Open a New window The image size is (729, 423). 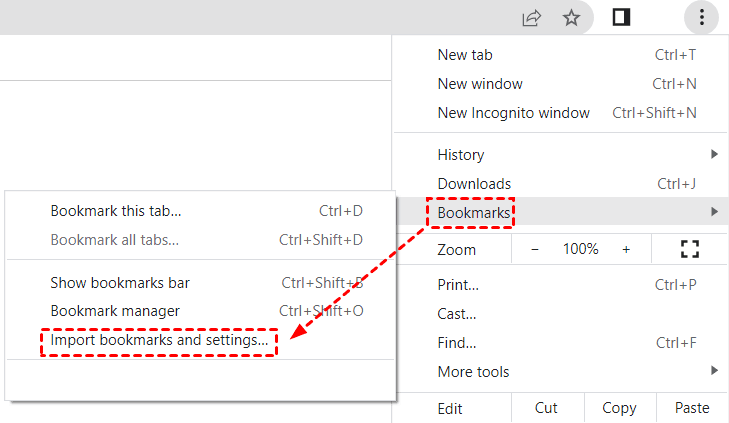click(x=561, y=84)
